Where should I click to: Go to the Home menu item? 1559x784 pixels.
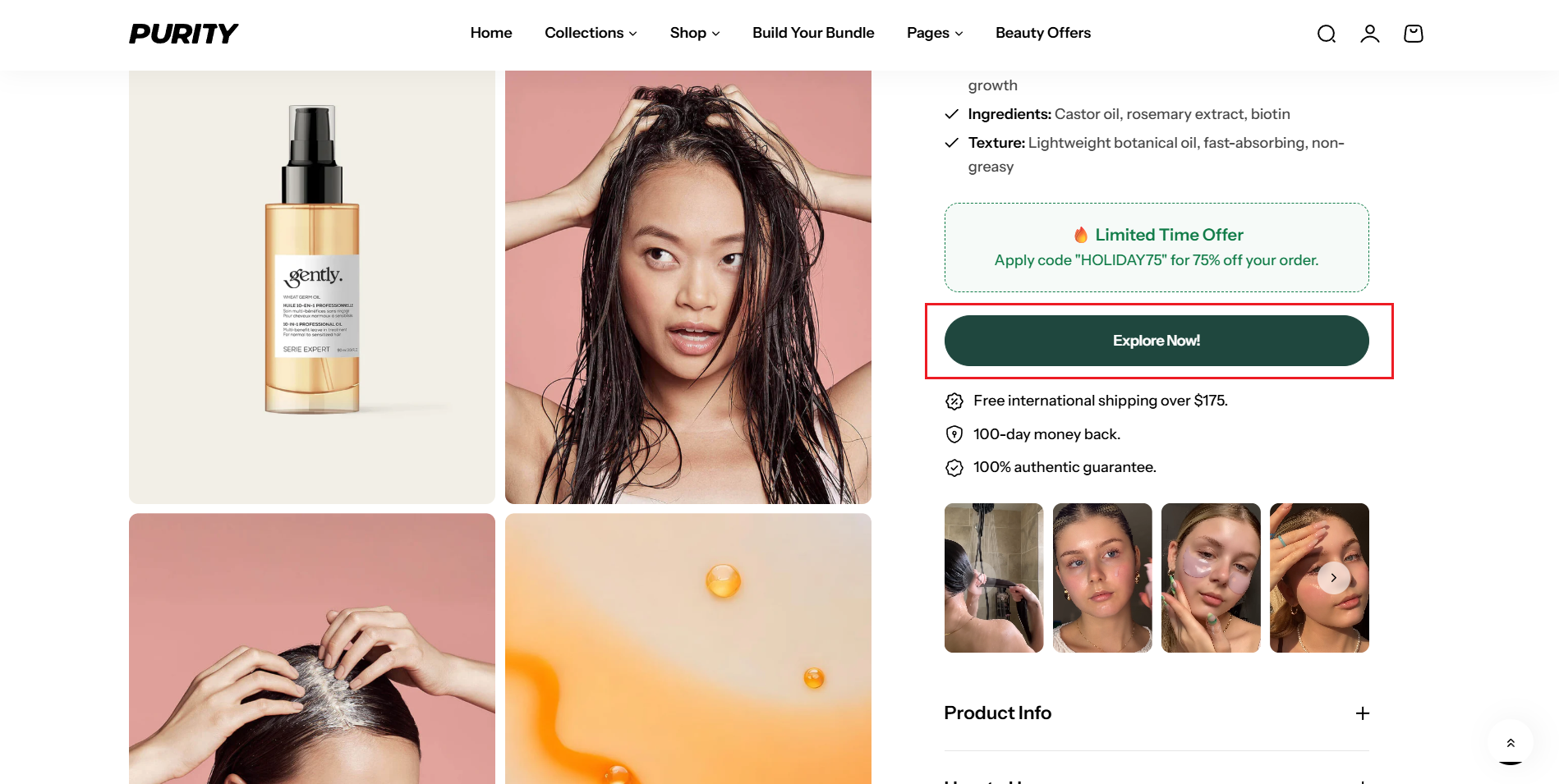tap(491, 33)
